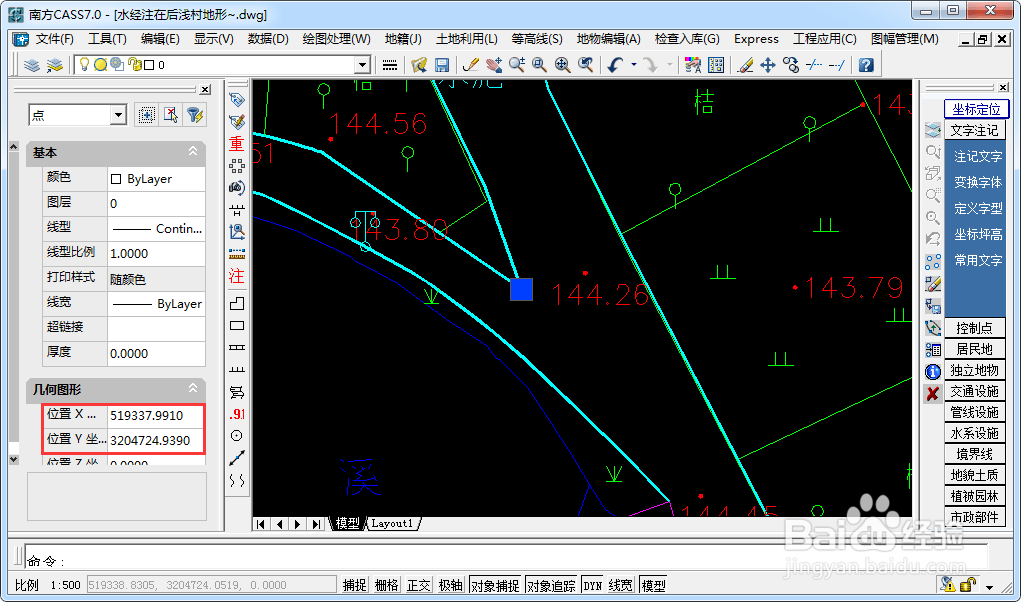
Task: Toggle 正交 ortho mode in status bar
Action: point(418,585)
